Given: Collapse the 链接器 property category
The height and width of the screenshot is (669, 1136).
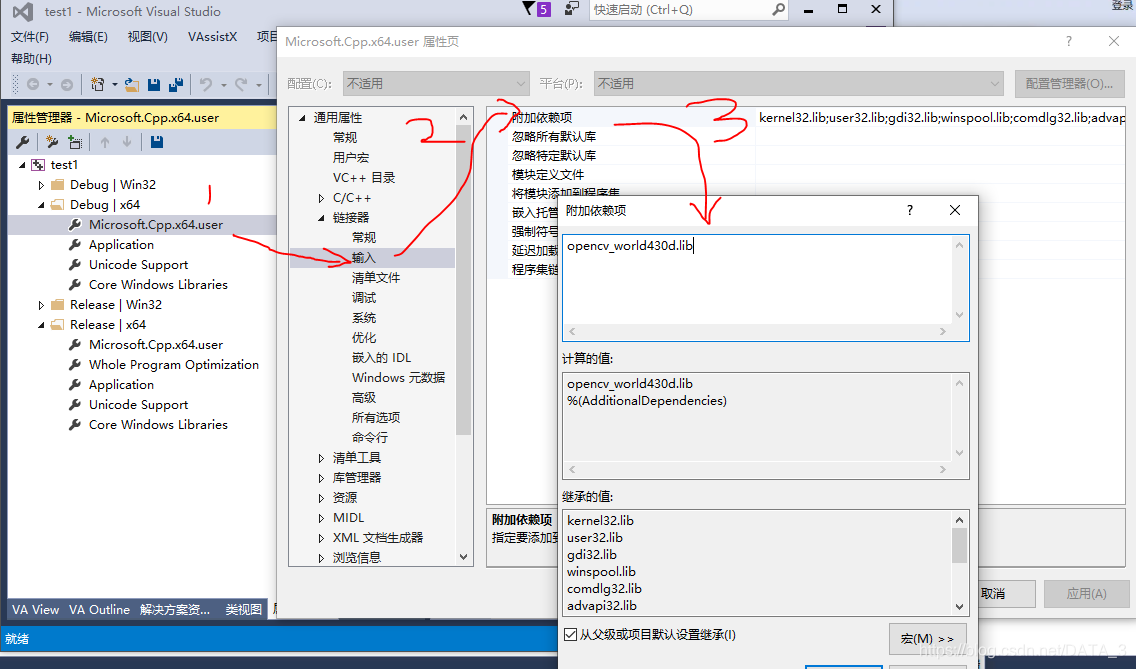Looking at the screenshot, I should tap(321, 218).
